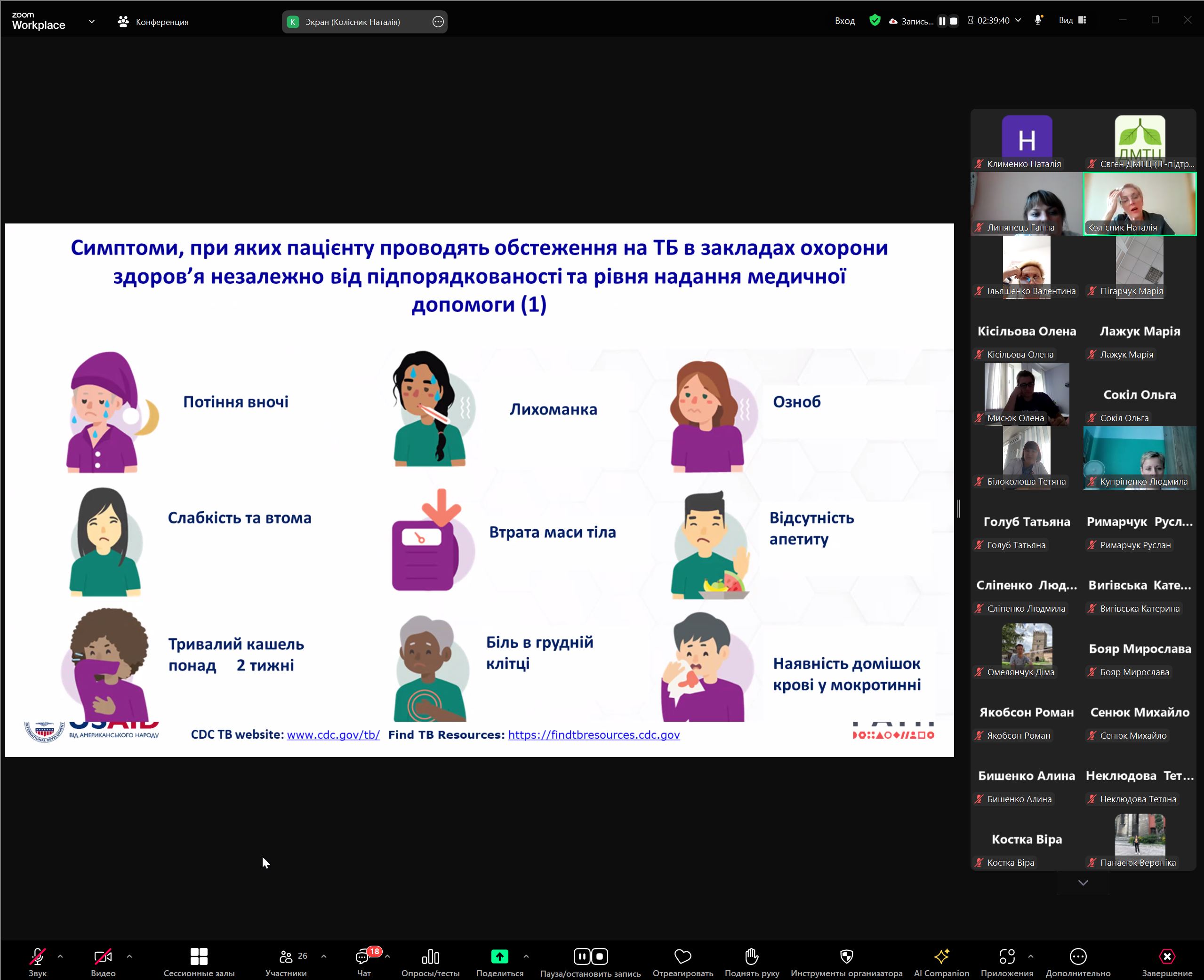Open Polls/Quizzes (Опросы/тесты) icon
The width and height of the screenshot is (1204, 980).
(x=430, y=956)
